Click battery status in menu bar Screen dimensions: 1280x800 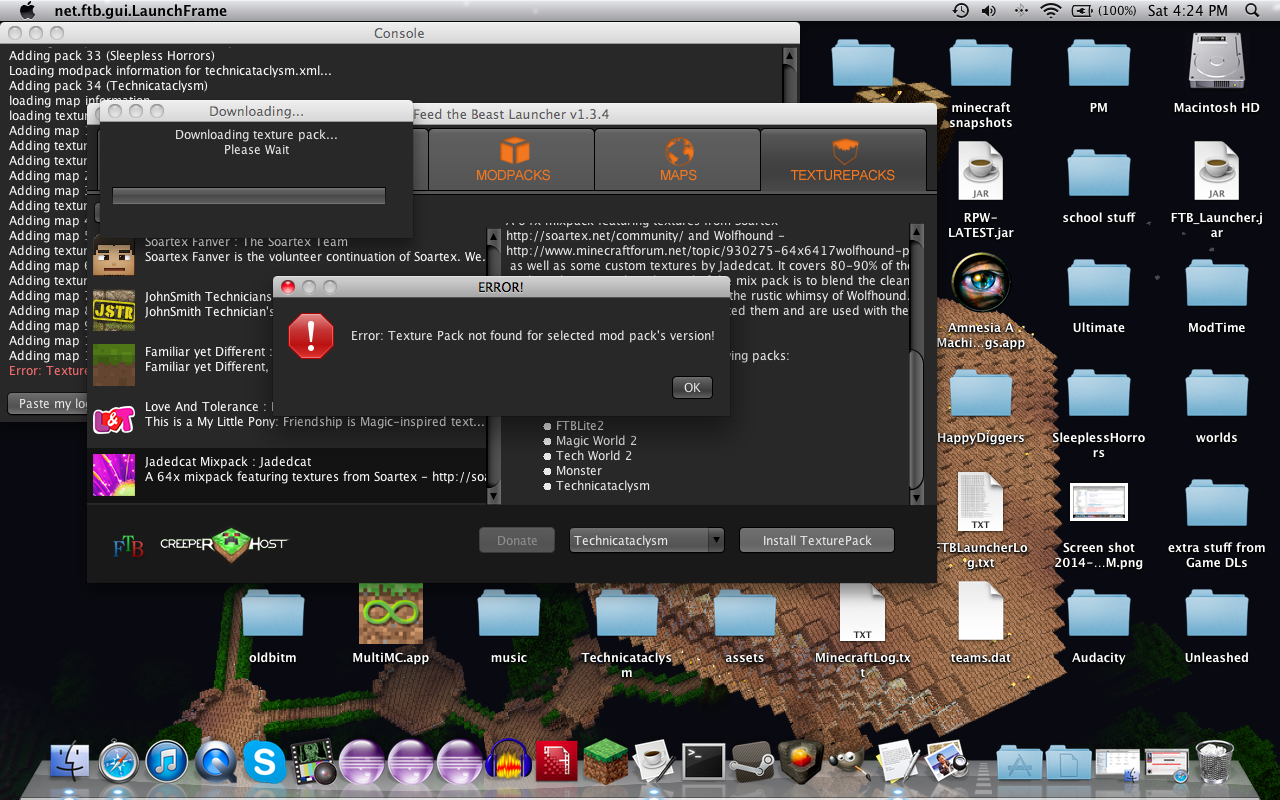[x=1104, y=11]
